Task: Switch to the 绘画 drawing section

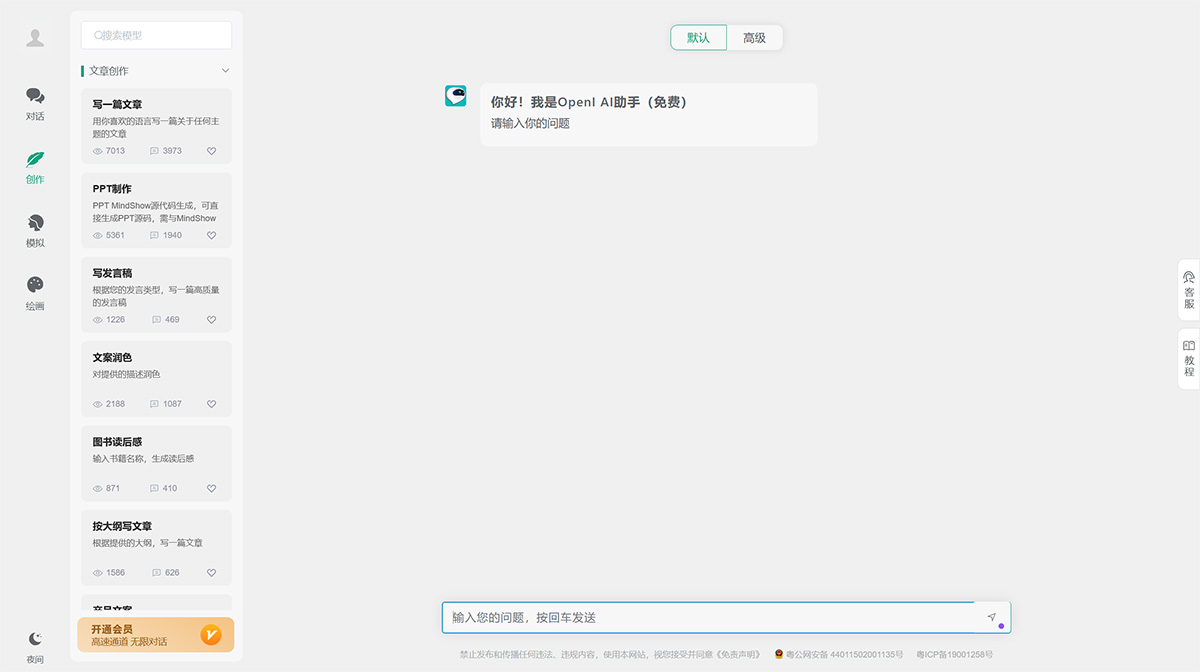Action: (34, 292)
